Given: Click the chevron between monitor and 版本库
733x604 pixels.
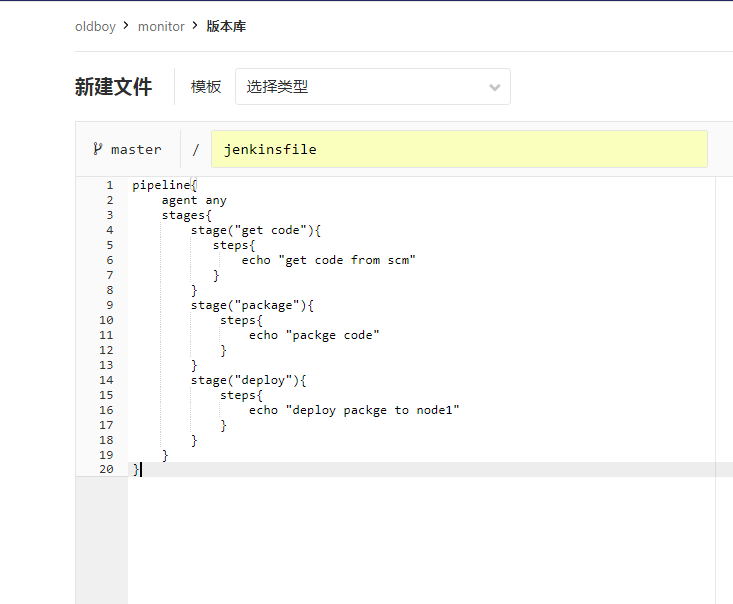Looking at the screenshot, I should (195, 26).
